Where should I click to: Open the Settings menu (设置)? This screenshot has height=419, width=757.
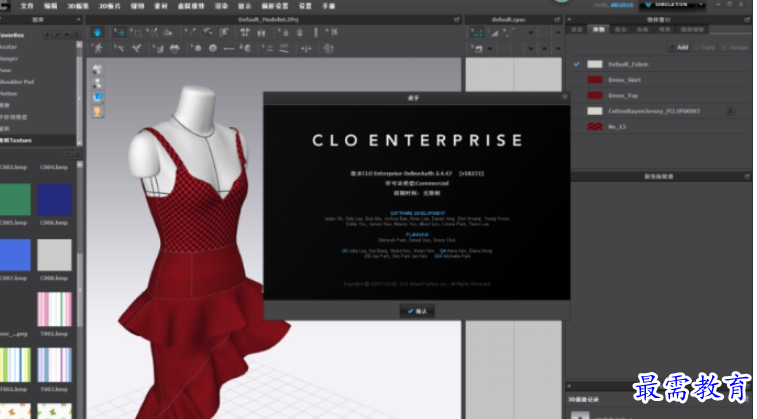click(x=305, y=6)
